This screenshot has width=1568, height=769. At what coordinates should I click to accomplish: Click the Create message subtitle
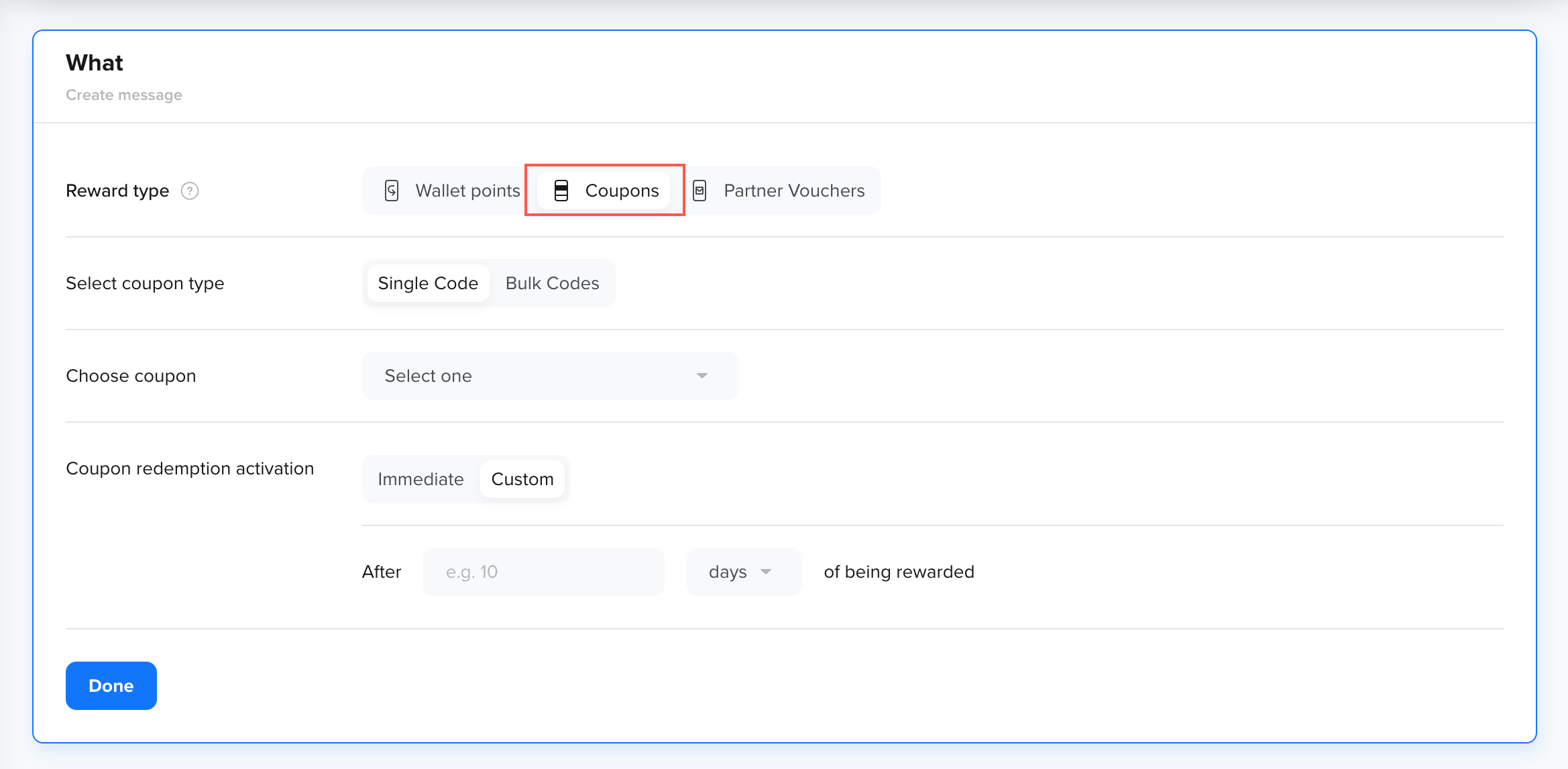(x=124, y=95)
